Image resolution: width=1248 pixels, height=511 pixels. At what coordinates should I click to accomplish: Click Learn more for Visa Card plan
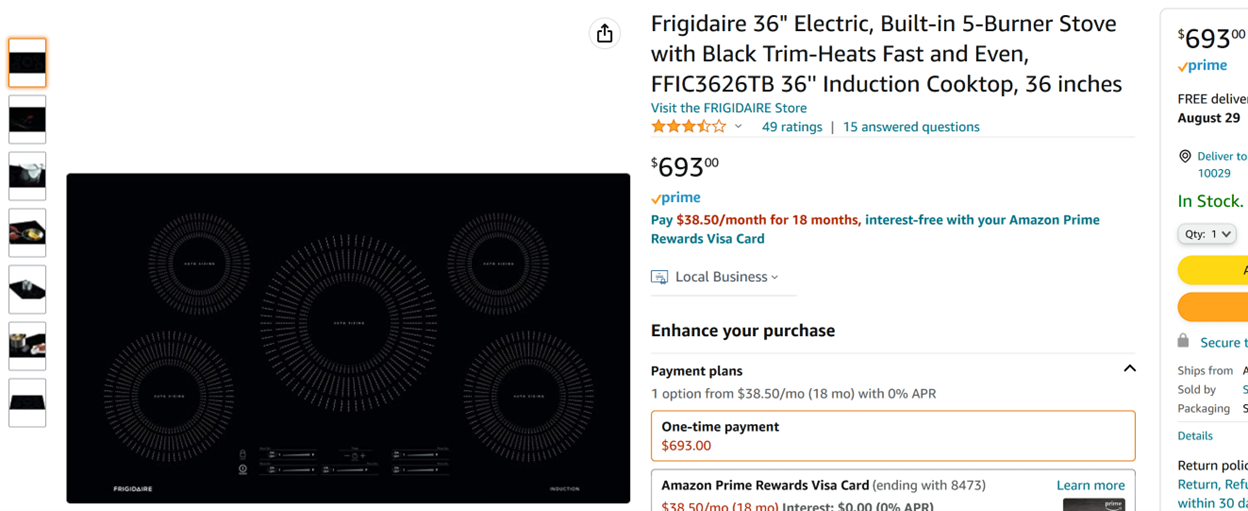pos(1090,485)
